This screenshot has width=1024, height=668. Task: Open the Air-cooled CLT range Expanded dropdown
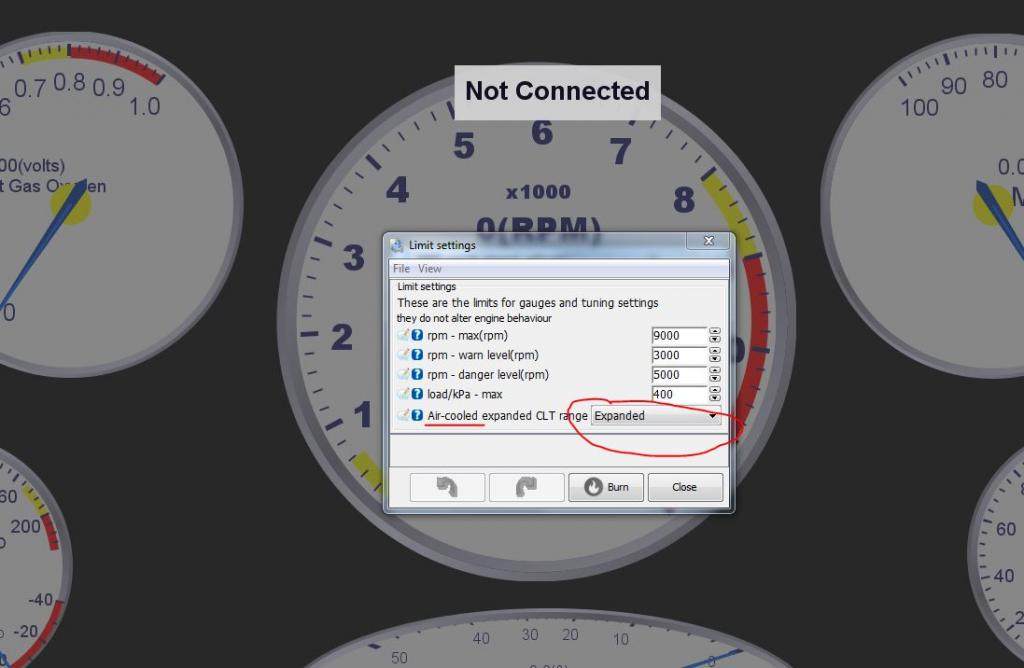(656, 415)
